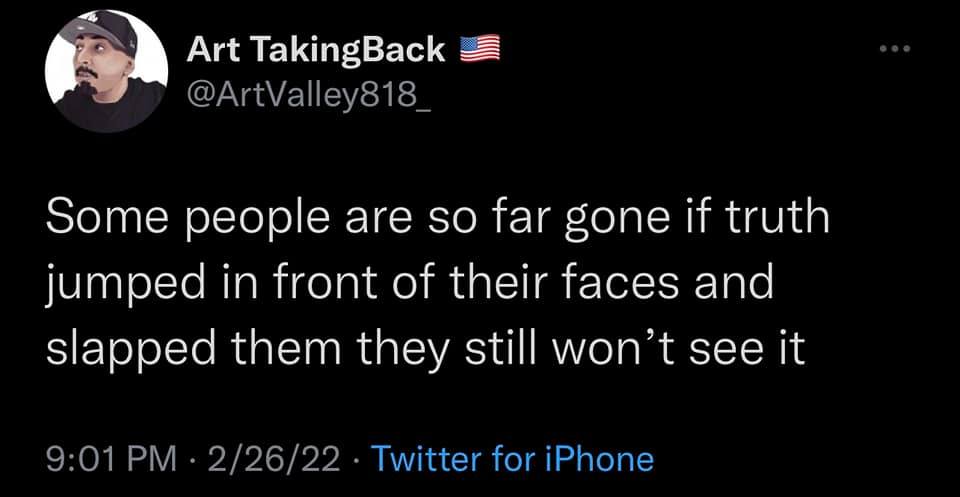Open the circular profile avatar picture
960x497 pixels.
[x=106, y=75]
